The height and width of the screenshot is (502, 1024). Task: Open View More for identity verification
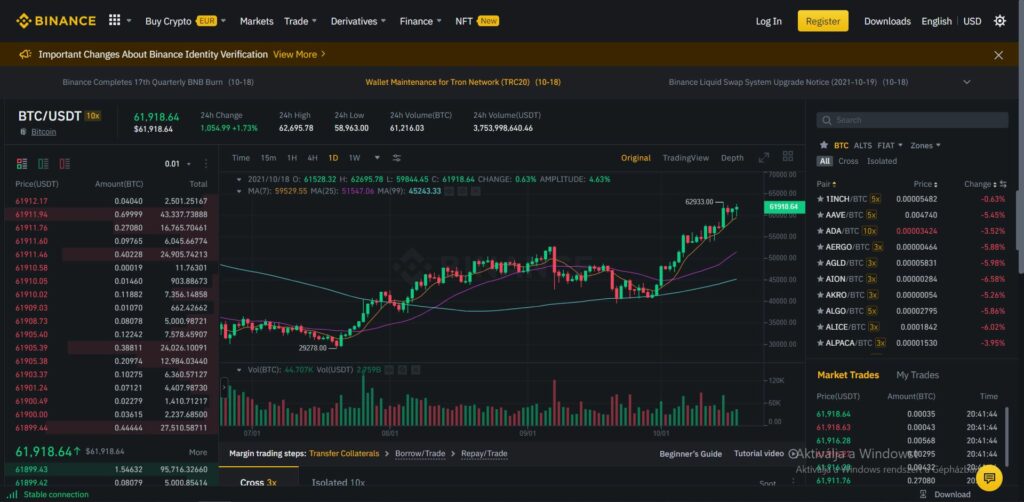tap(299, 54)
